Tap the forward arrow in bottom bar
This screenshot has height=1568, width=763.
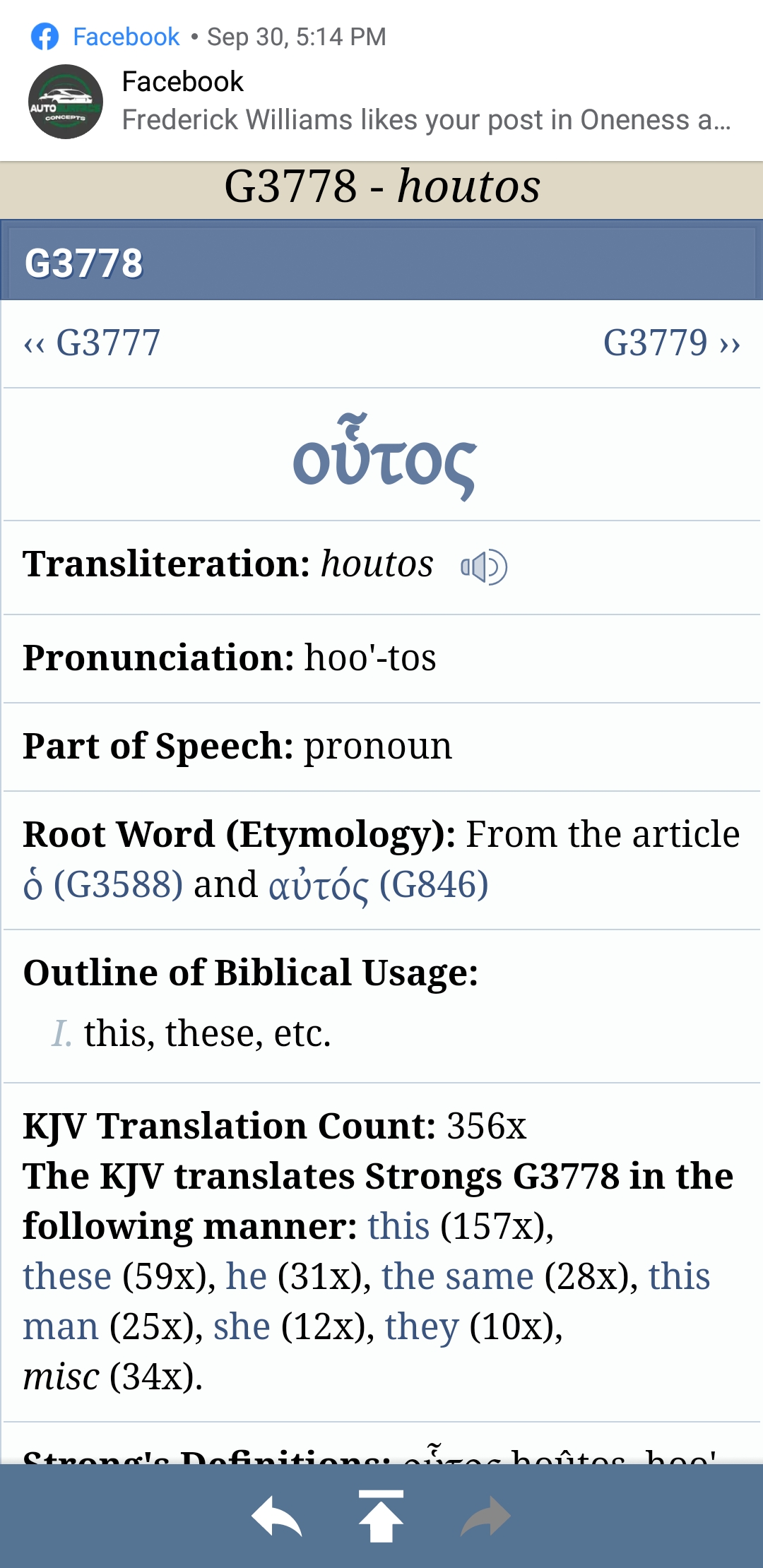coord(485,1517)
